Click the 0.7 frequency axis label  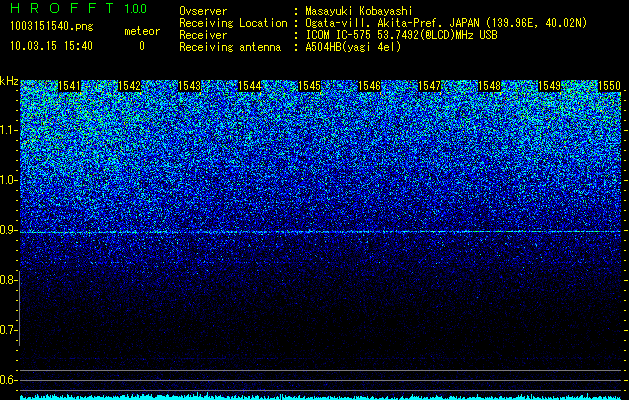pos(8,330)
